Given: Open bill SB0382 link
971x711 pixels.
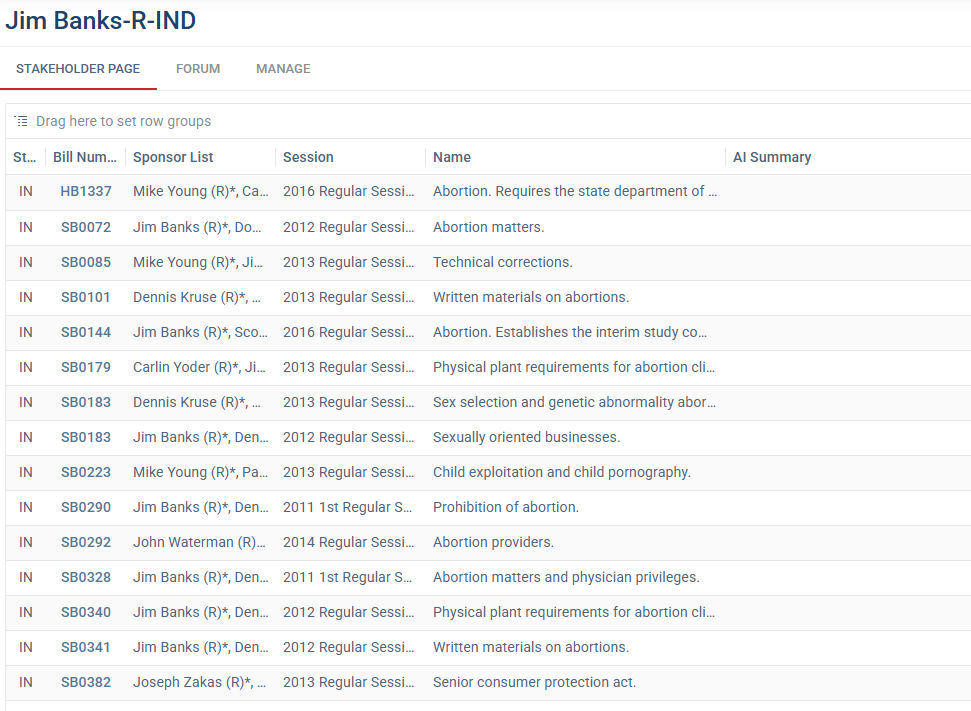Looking at the screenshot, I should point(86,682).
